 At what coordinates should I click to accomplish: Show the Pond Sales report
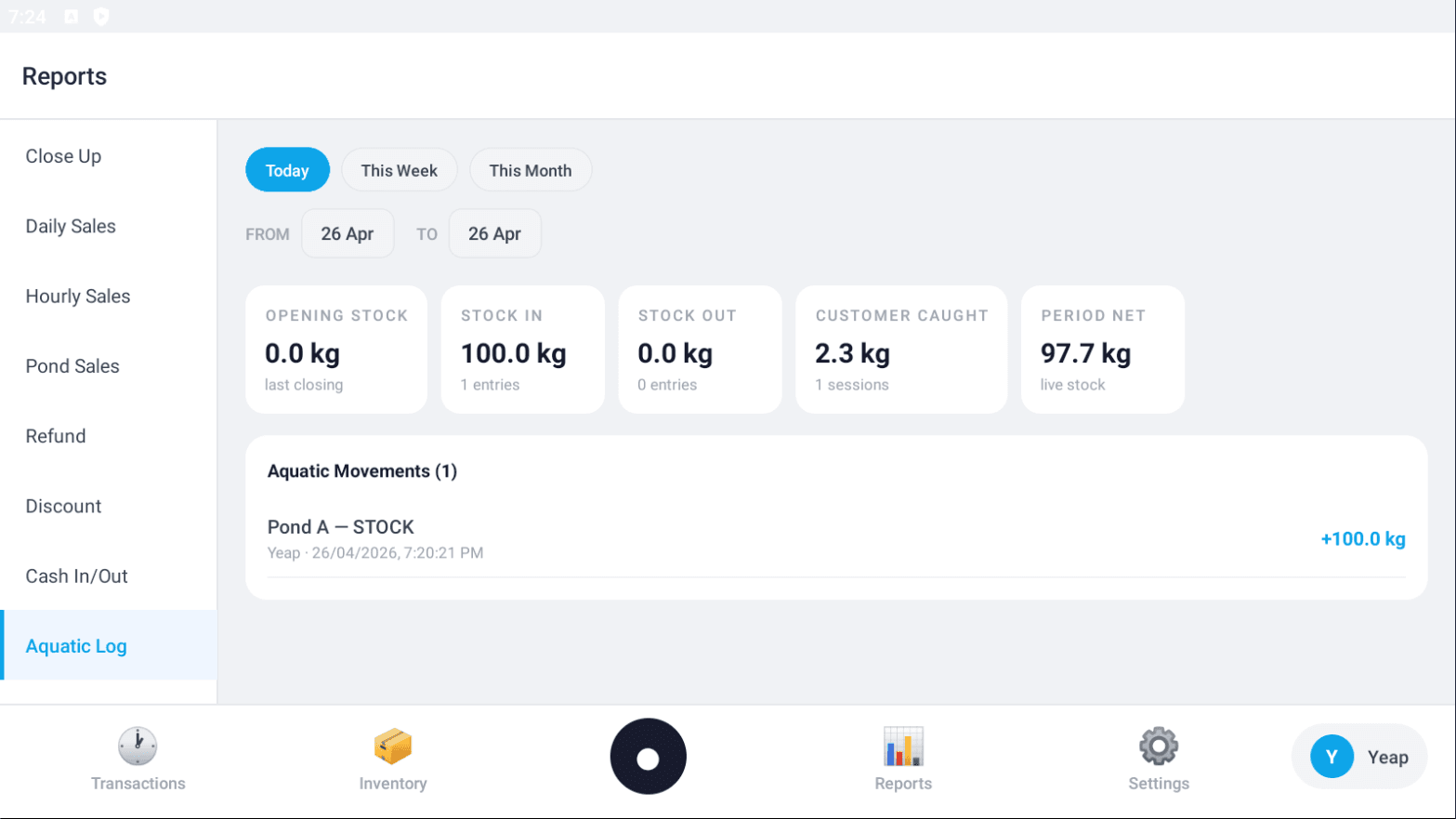click(72, 366)
